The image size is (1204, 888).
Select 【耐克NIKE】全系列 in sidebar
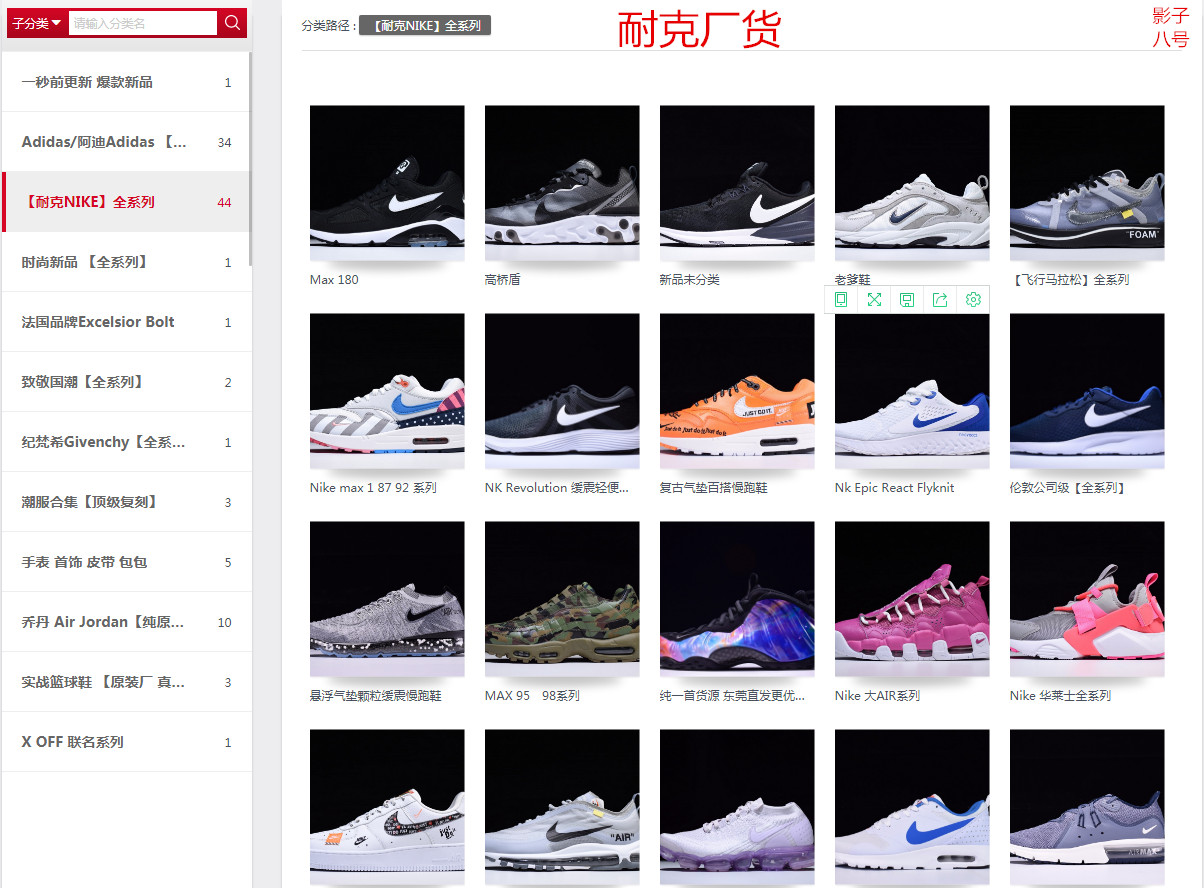126,202
